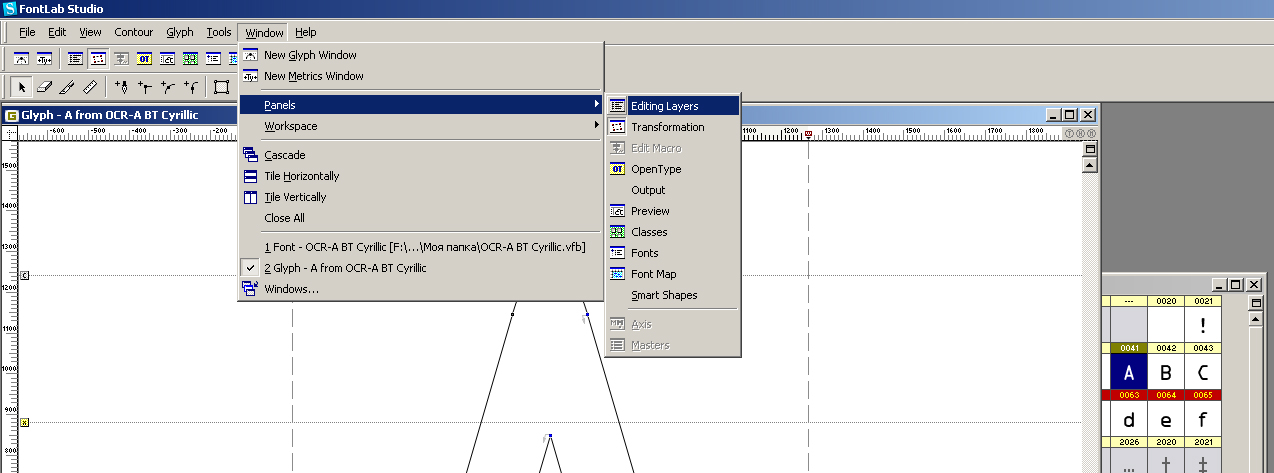Image resolution: width=1274 pixels, height=473 pixels.
Task: Click the glyph window title bar icon
Action: click(x=12, y=115)
